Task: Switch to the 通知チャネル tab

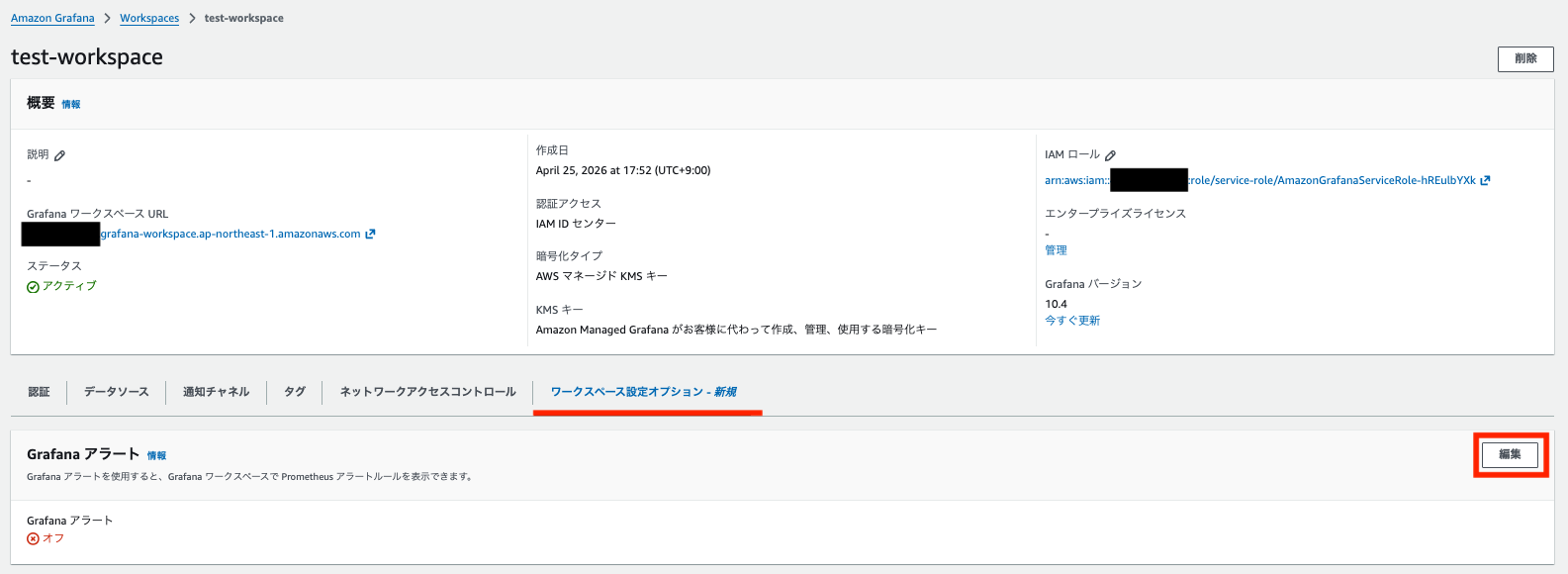Action: pyautogui.click(x=216, y=392)
